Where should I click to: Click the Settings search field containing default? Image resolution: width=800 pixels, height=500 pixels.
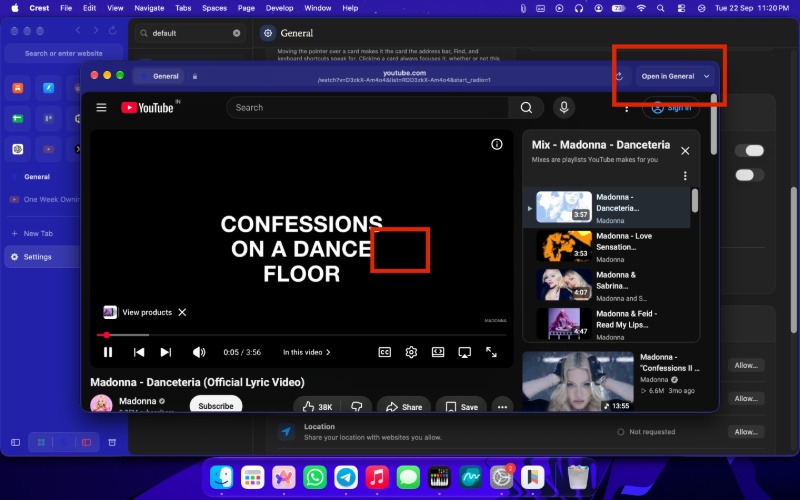190,33
